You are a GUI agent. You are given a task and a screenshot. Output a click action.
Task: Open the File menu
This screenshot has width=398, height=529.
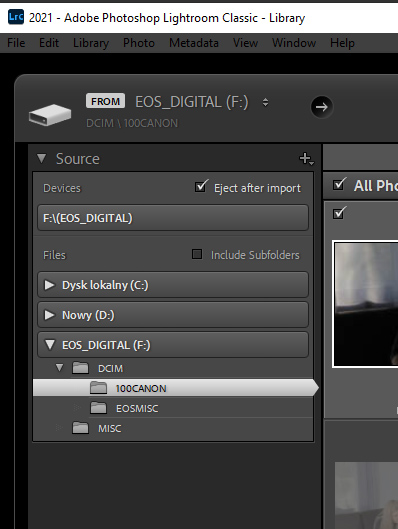coord(16,43)
